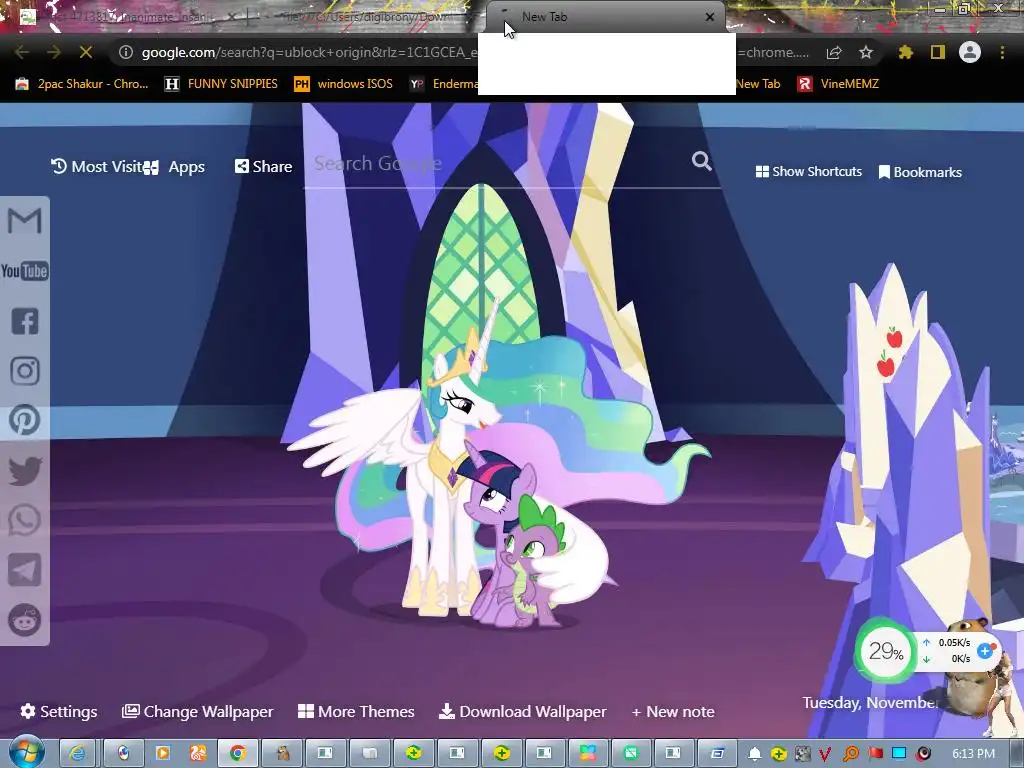Open More Themes

coord(356,712)
